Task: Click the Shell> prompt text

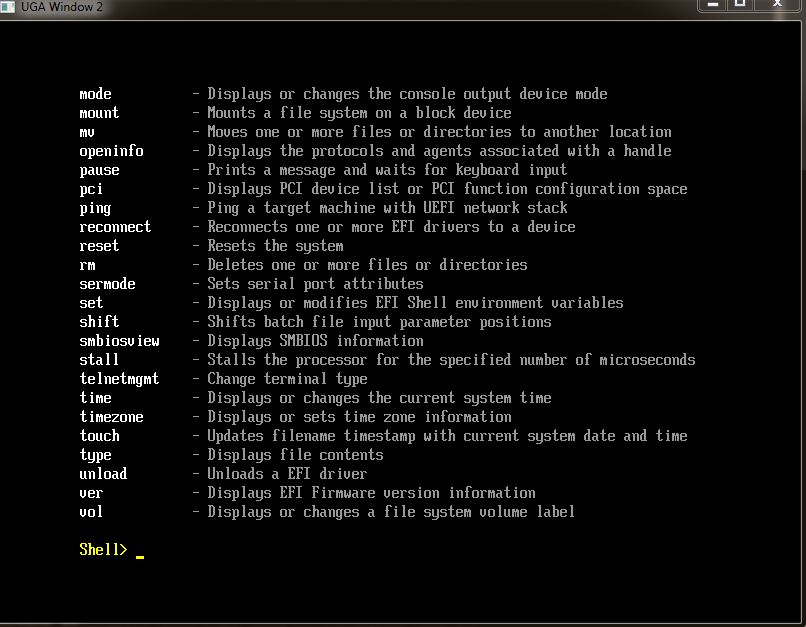Action: coord(103,550)
